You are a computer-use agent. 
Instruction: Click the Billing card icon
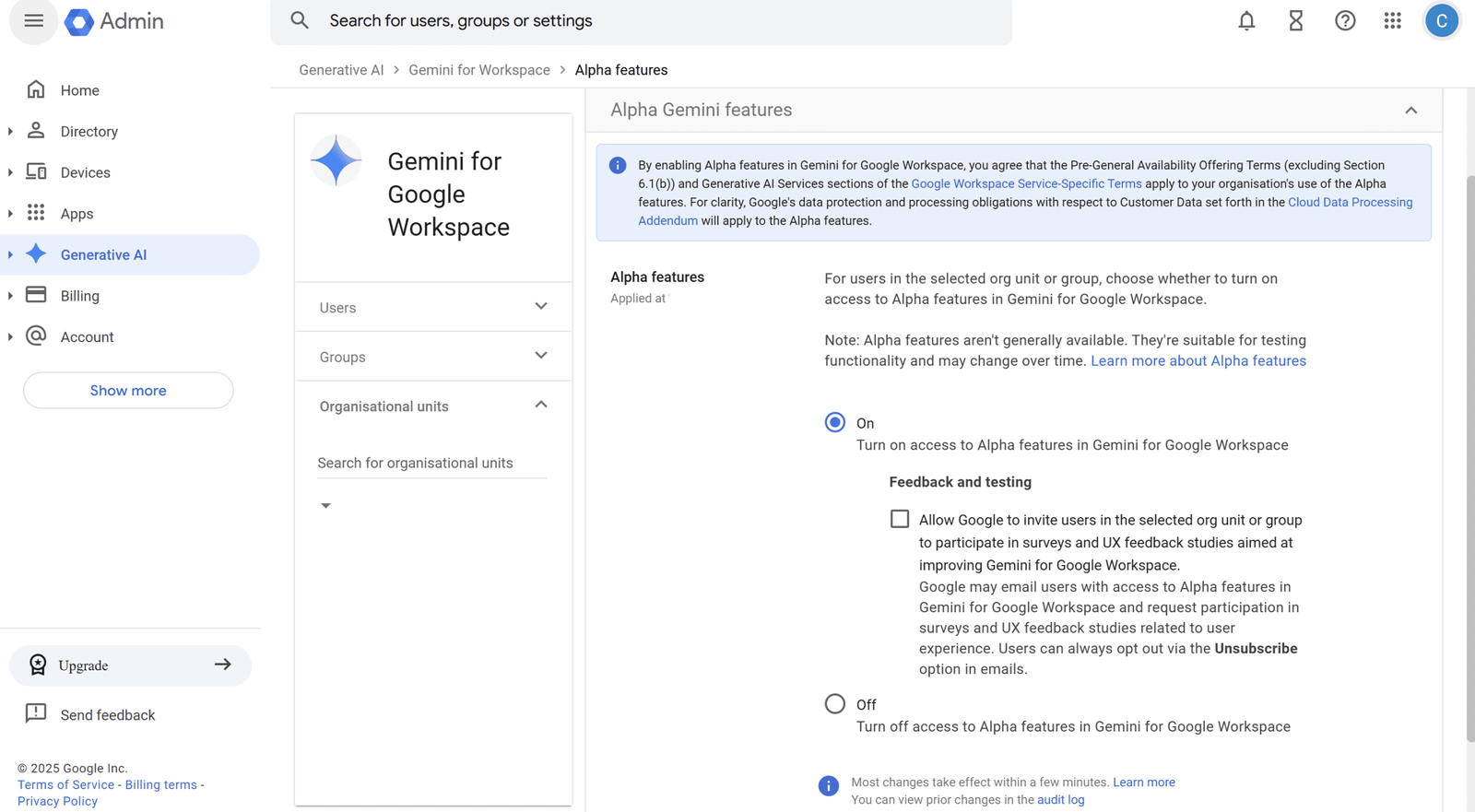point(36,295)
